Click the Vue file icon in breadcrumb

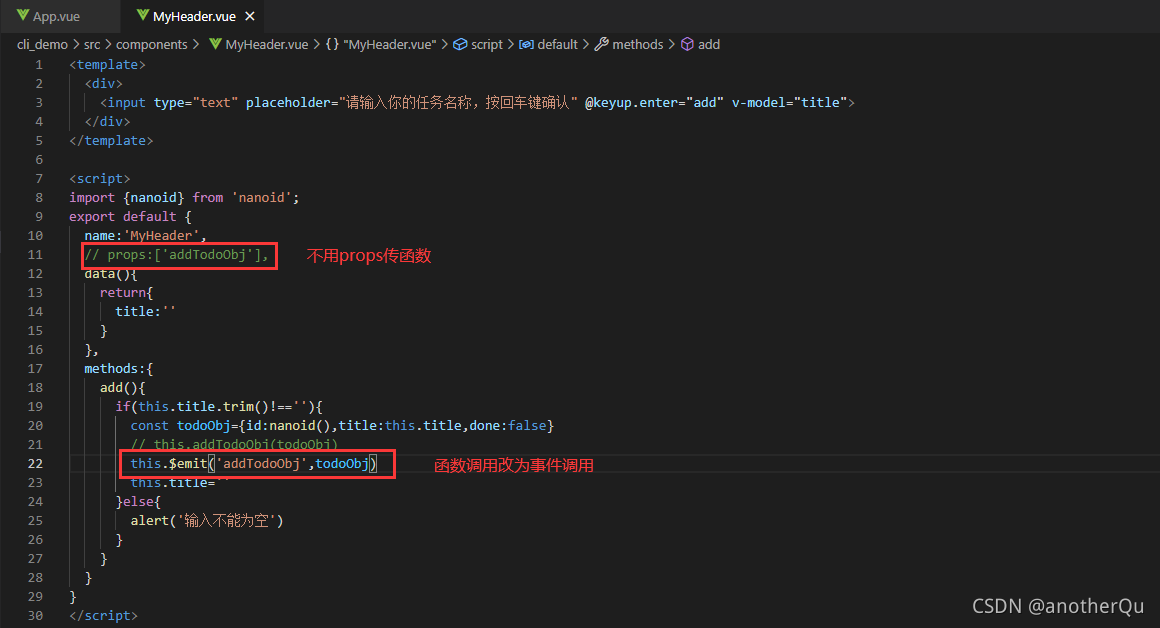pos(215,44)
